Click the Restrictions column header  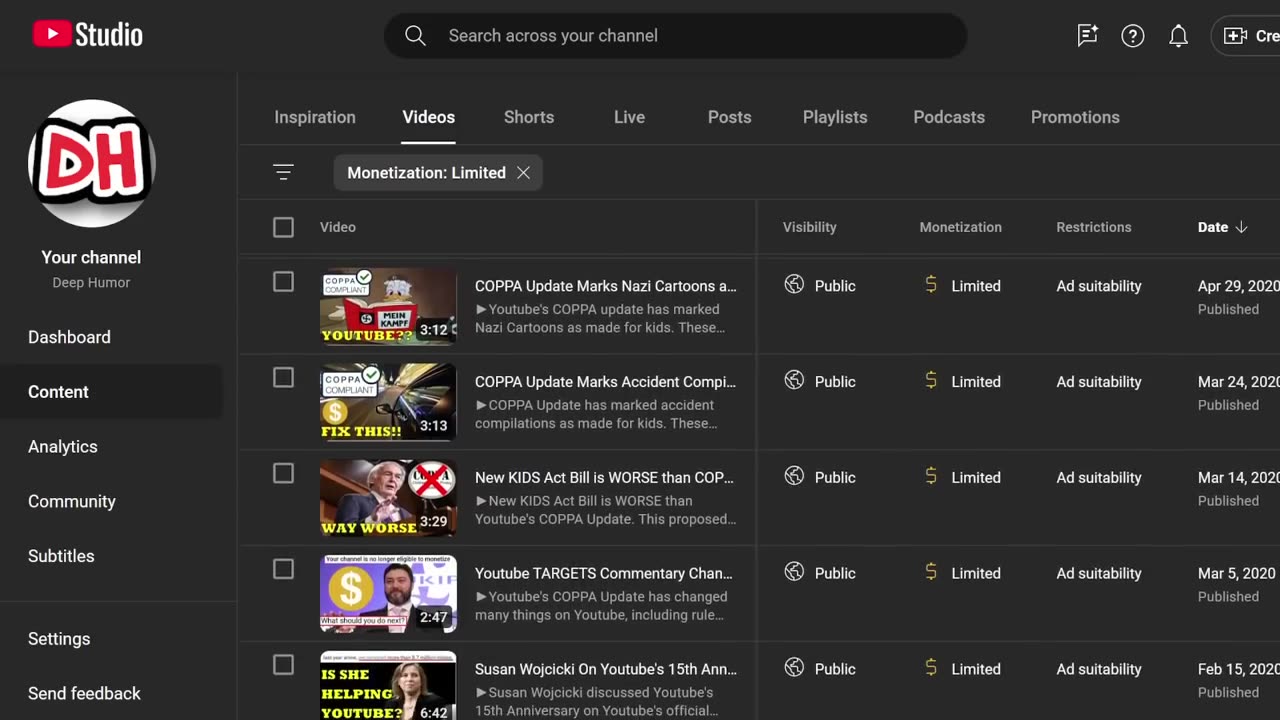[1094, 227]
